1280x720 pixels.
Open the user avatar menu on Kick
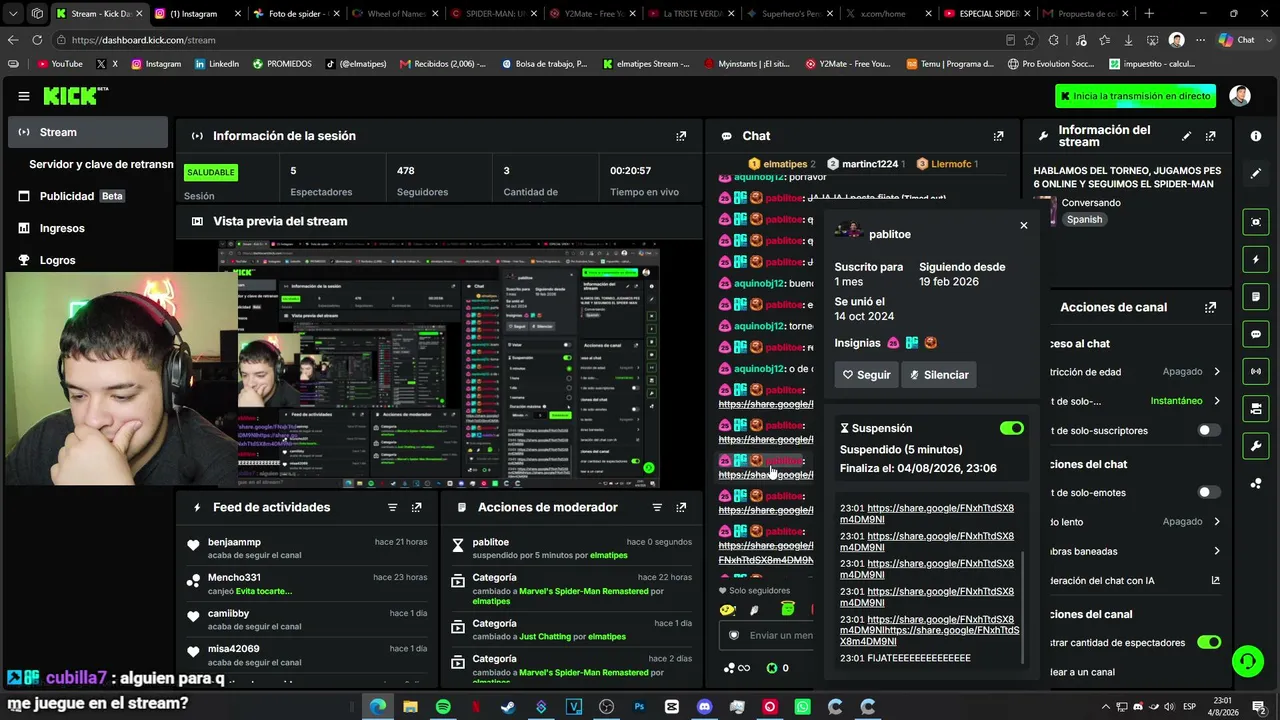(1240, 96)
